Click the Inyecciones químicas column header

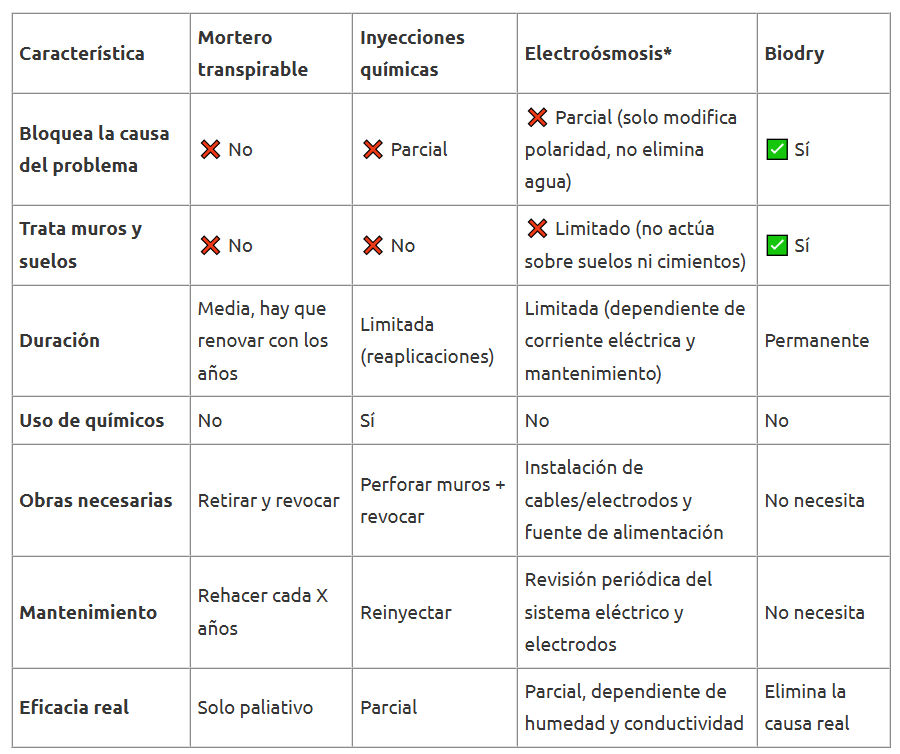[412, 54]
